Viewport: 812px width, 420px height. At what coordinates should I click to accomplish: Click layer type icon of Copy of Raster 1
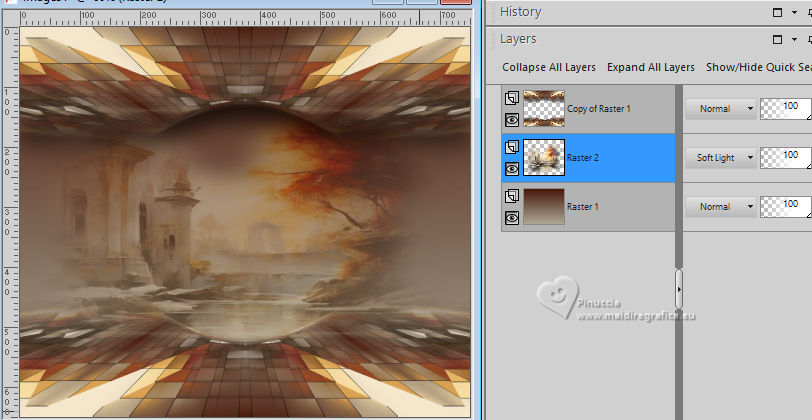point(512,98)
